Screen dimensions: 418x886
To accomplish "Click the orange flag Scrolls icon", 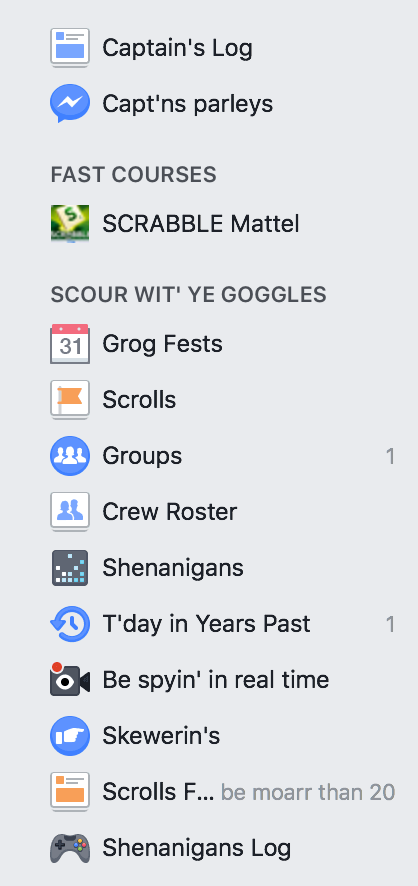I will tap(69, 399).
